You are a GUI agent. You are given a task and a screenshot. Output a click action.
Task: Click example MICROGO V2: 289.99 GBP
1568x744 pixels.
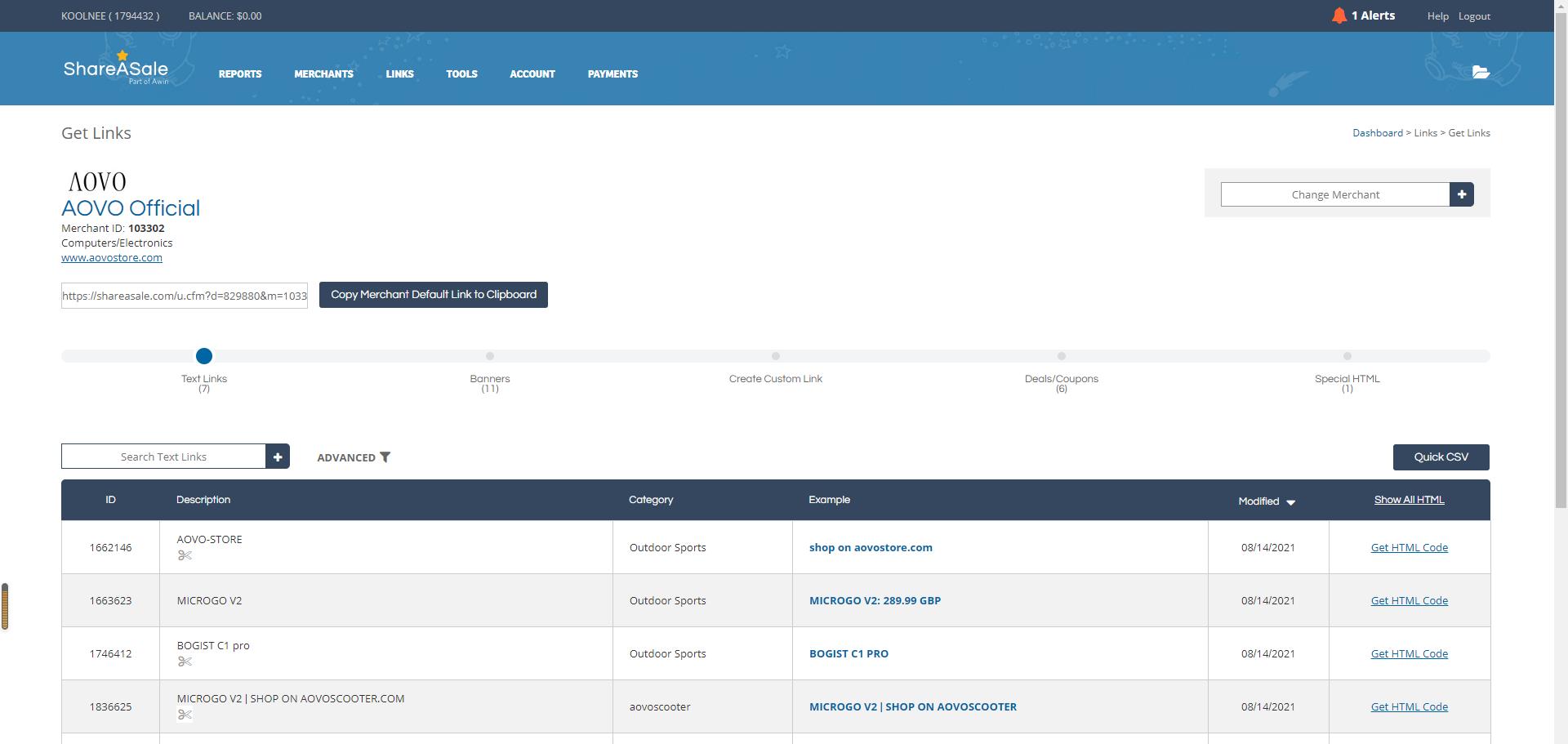875,600
